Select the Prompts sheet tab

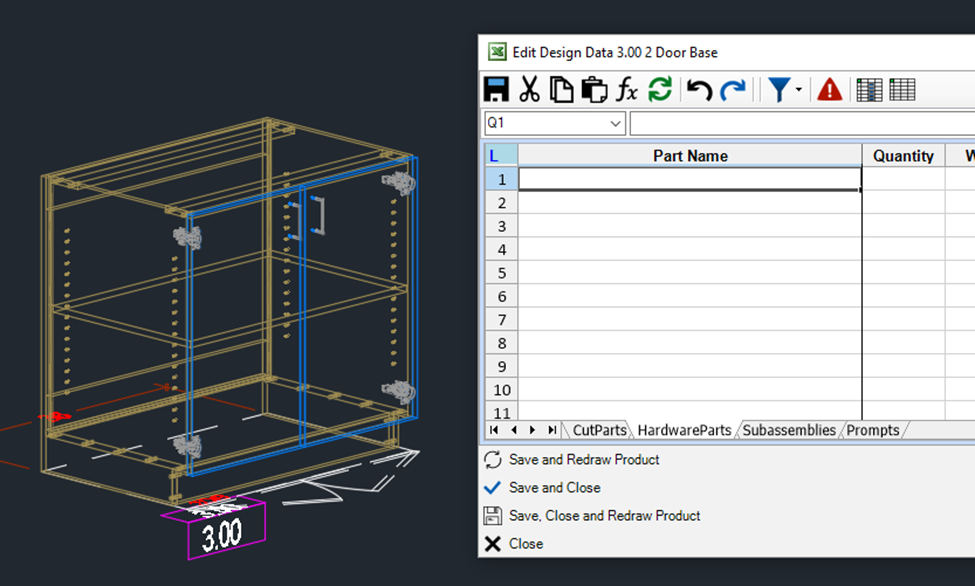(873, 430)
